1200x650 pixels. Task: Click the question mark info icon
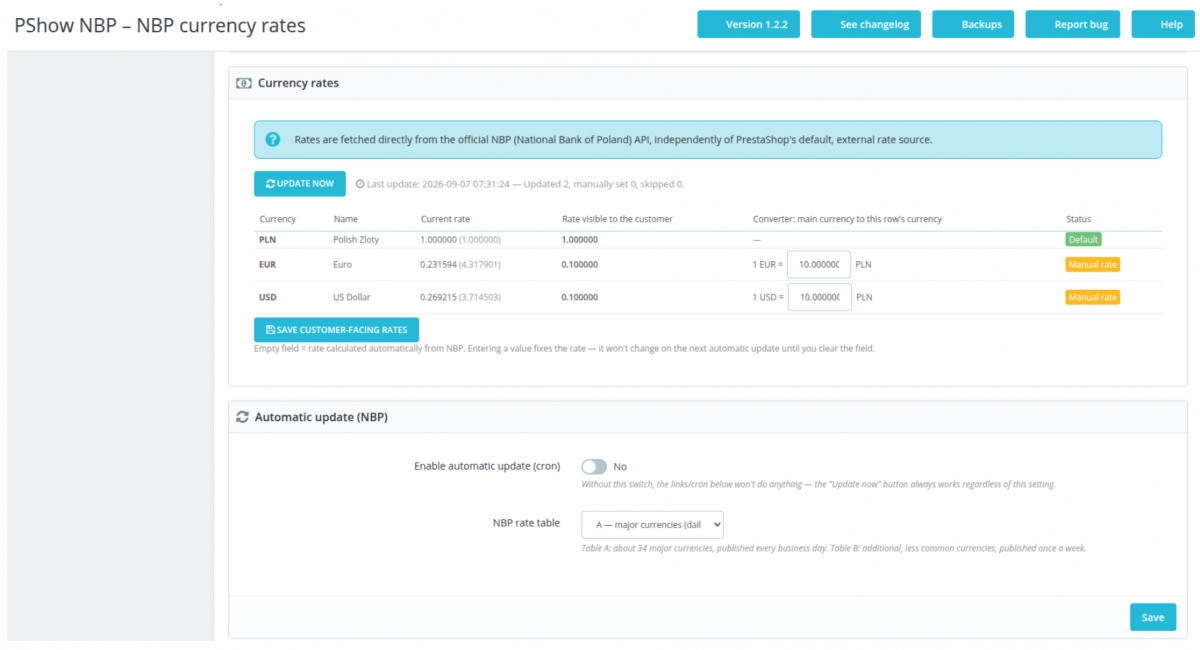(x=273, y=140)
